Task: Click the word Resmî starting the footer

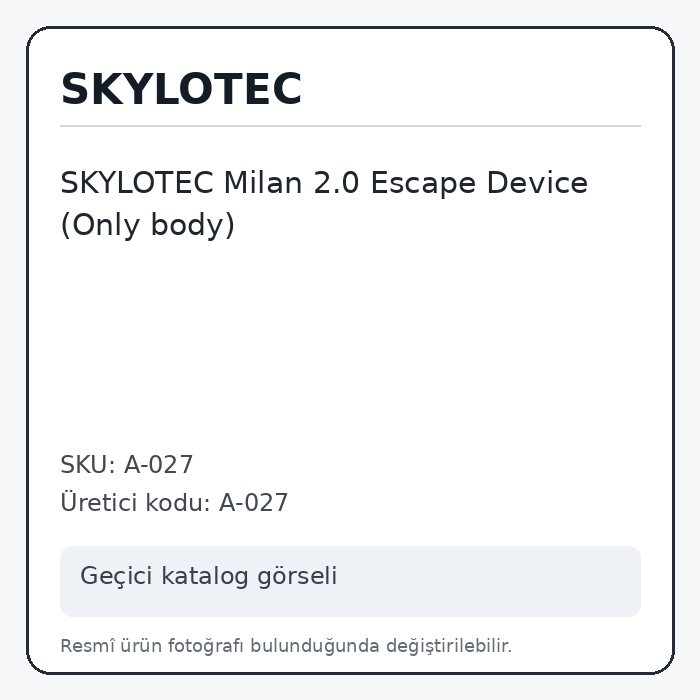Action: click(x=88, y=646)
